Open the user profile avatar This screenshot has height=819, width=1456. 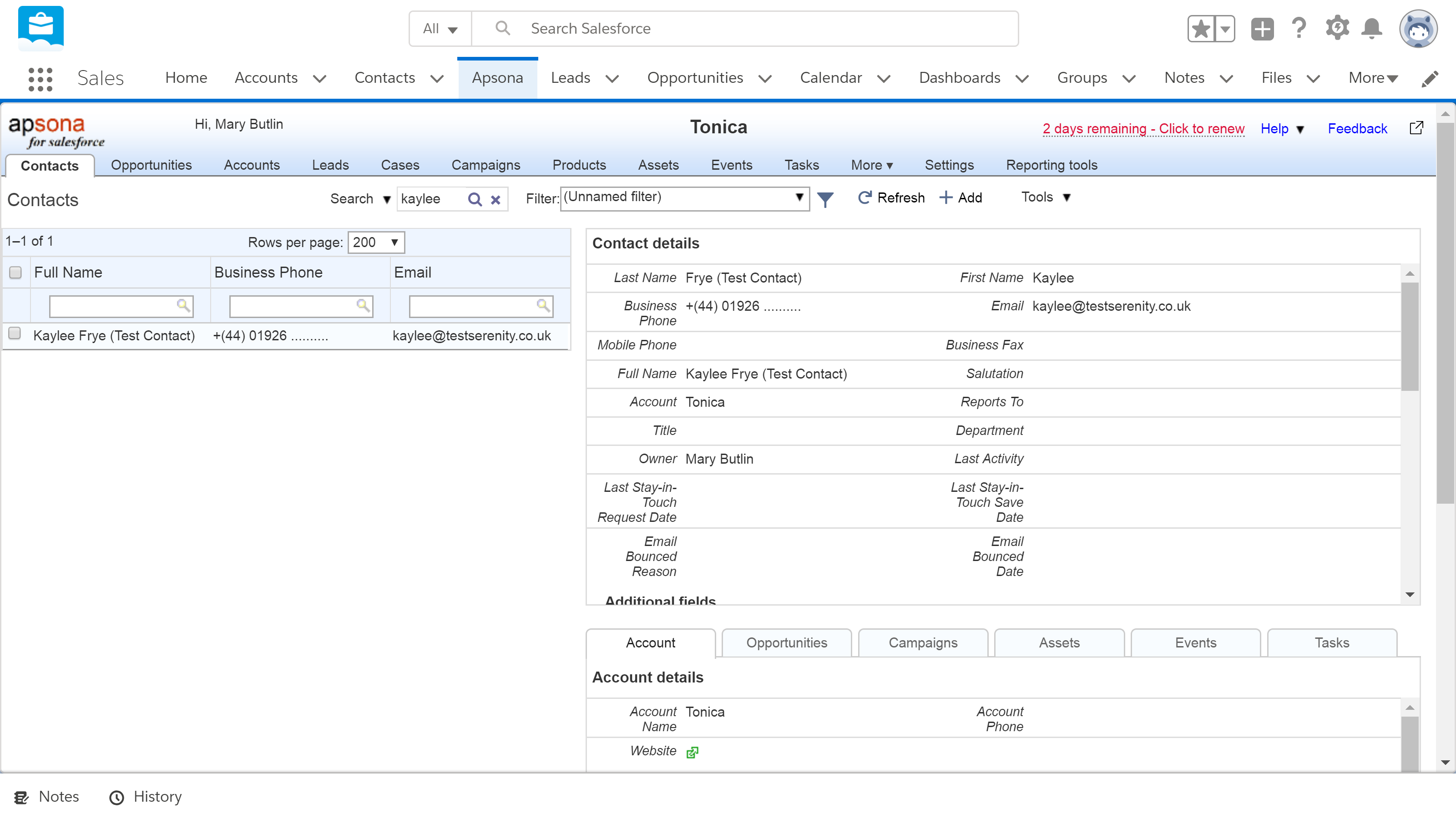pyautogui.click(x=1418, y=28)
